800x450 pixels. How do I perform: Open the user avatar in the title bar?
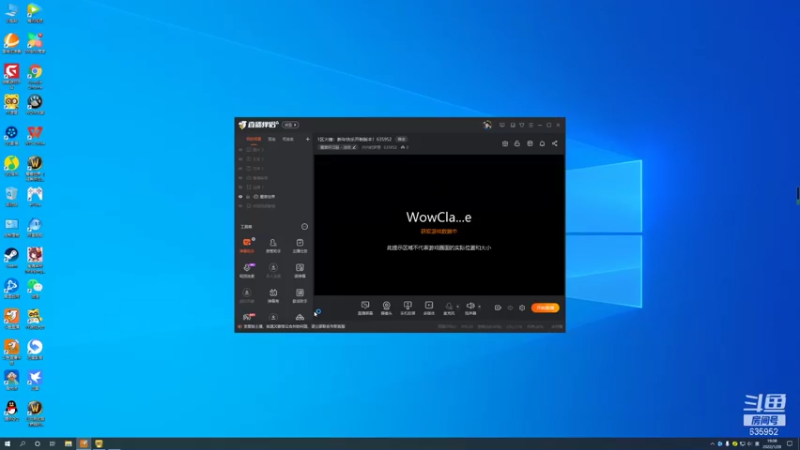click(x=487, y=125)
